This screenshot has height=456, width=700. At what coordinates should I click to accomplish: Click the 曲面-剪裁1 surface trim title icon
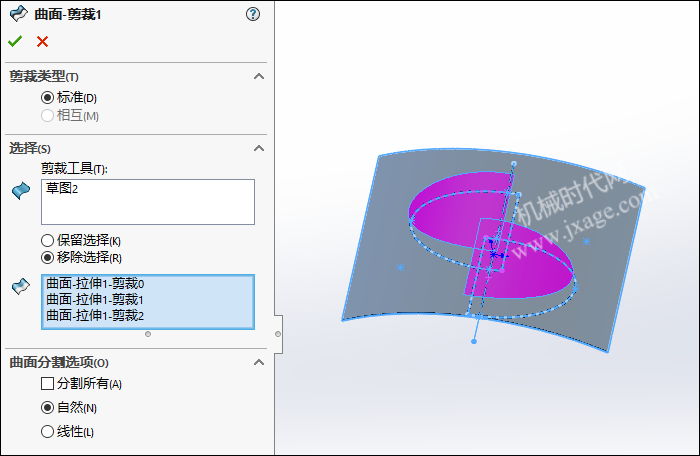(x=18, y=14)
